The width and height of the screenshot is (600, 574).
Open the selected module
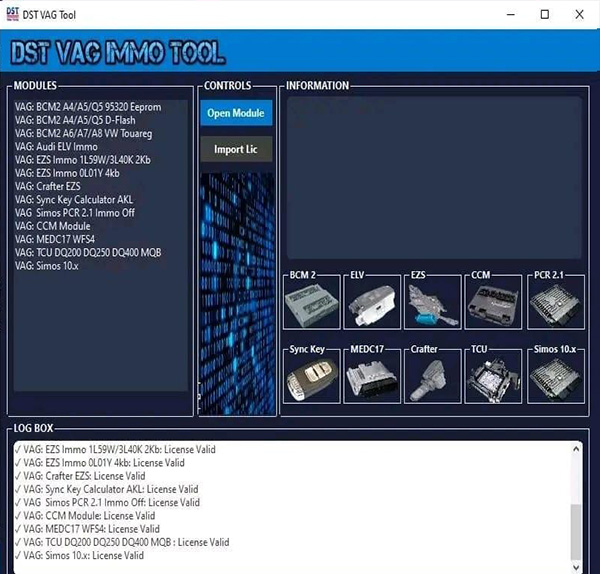coord(236,113)
